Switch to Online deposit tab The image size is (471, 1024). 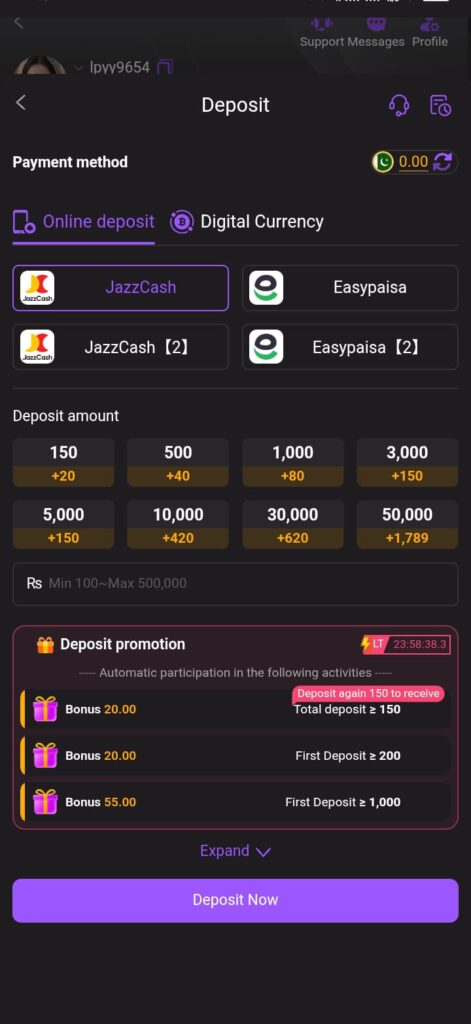(x=84, y=222)
